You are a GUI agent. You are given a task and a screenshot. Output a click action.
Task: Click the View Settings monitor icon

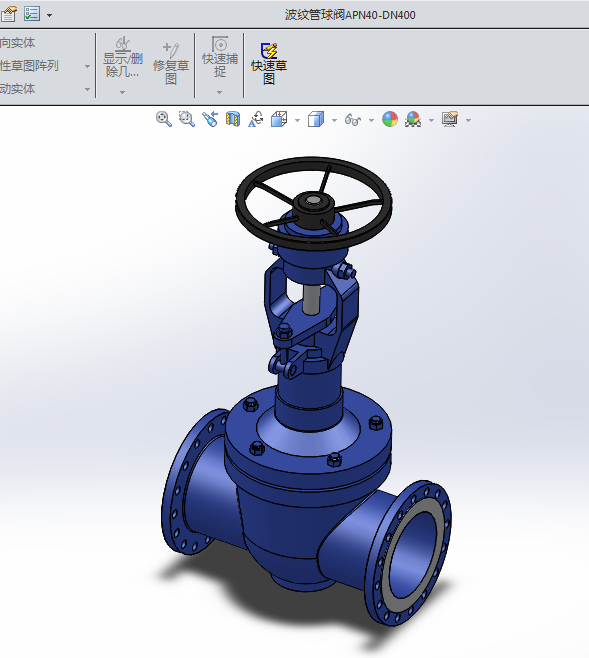point(450,119)
